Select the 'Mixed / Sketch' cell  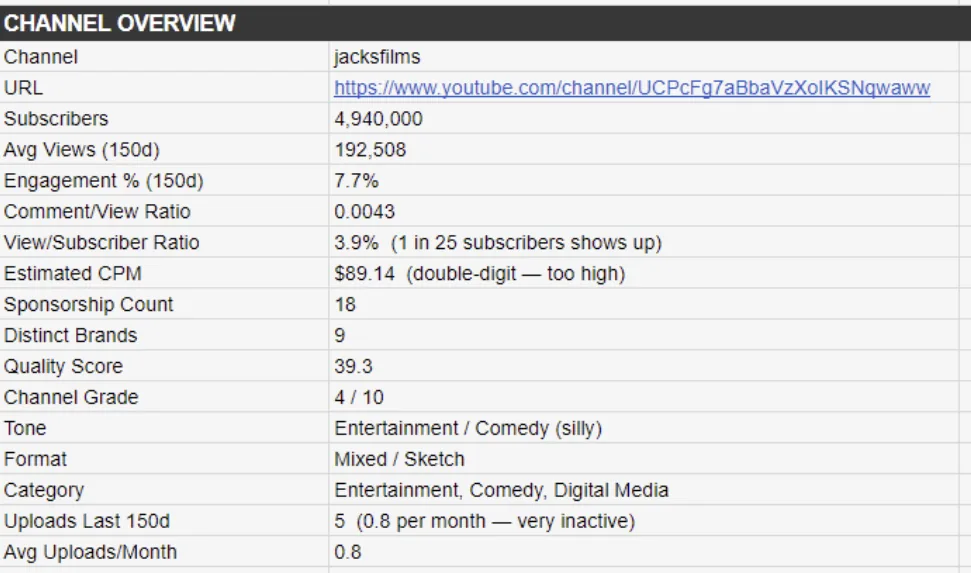coord(644,459)
